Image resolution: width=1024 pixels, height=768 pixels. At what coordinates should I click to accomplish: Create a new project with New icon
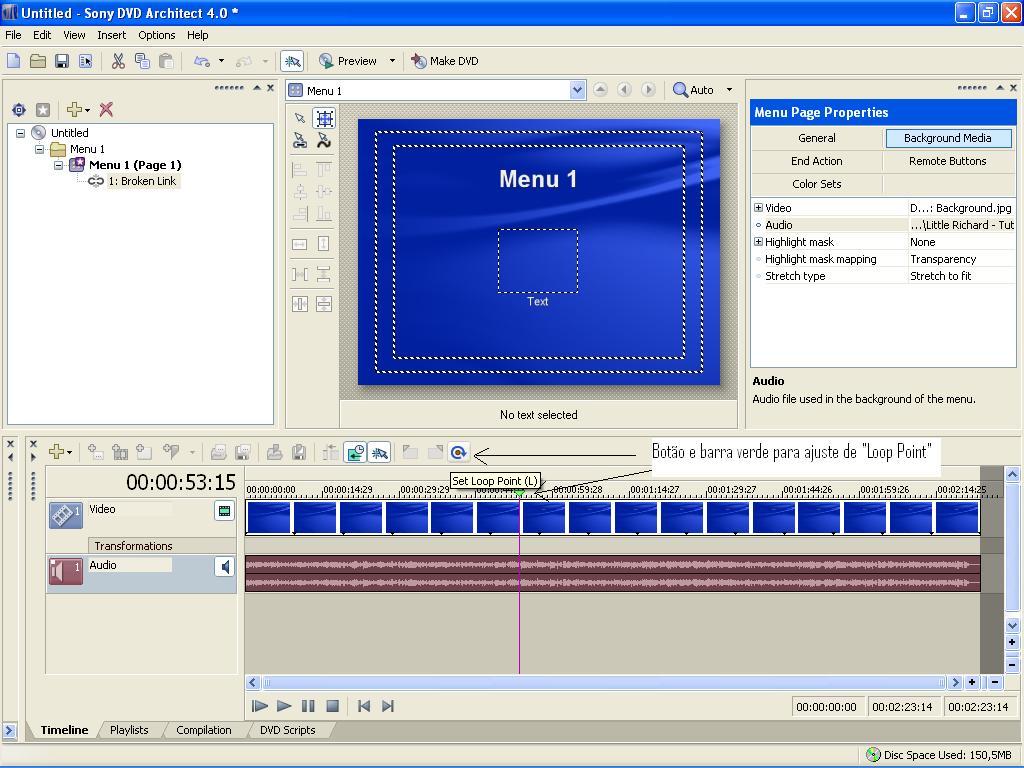click(x=14, y=61)
